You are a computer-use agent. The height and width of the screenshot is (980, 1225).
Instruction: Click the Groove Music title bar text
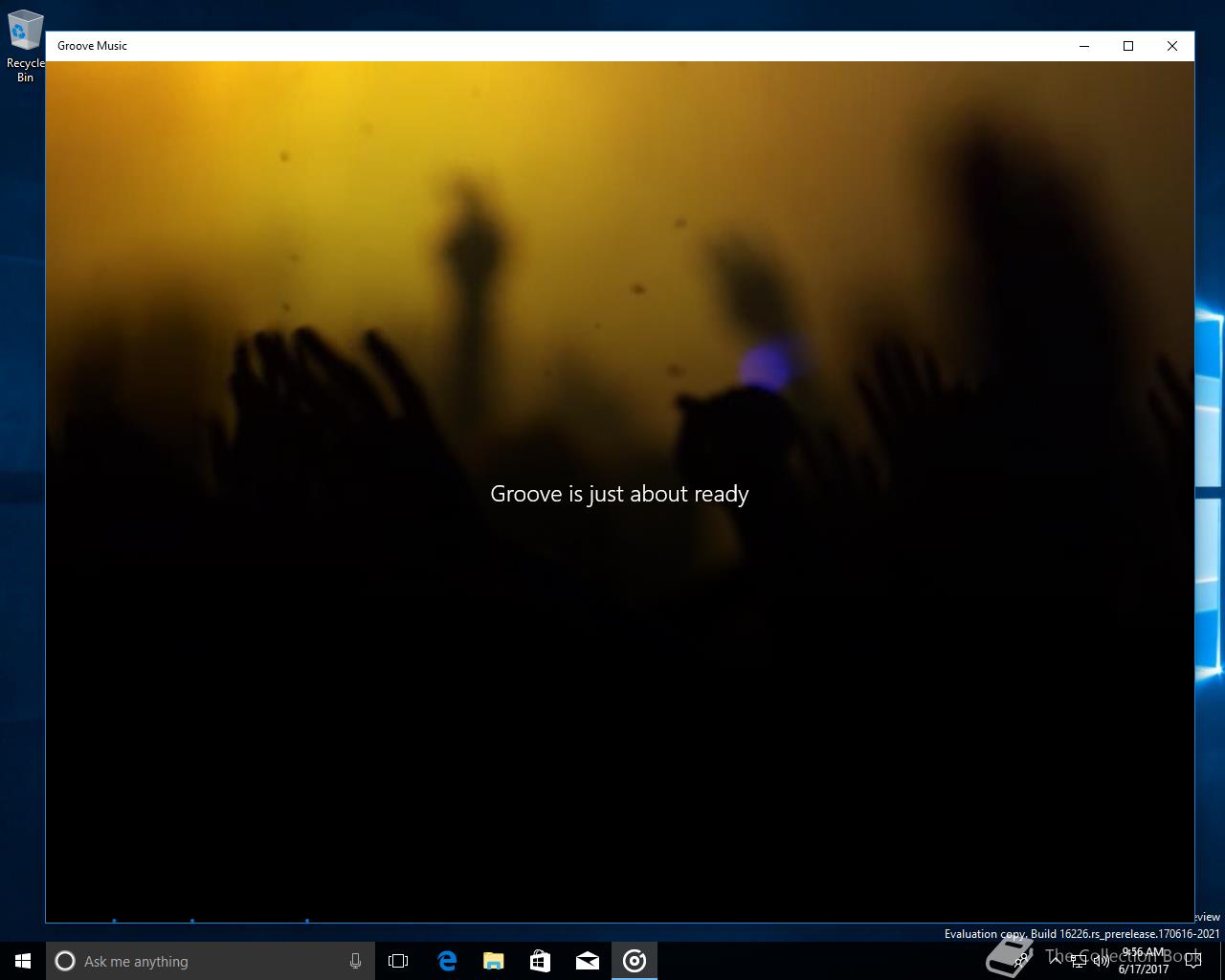[92, 46]
